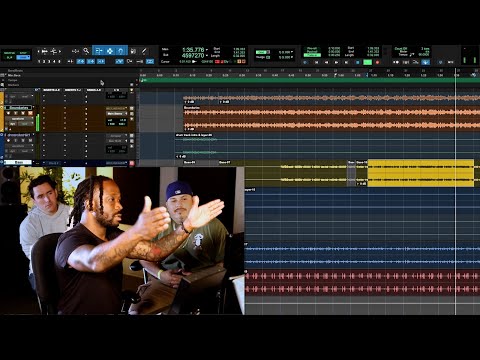This screenshot has height=360, width=480.
Task: Recall zoom preset 5
Action: (x=60, y=61)
